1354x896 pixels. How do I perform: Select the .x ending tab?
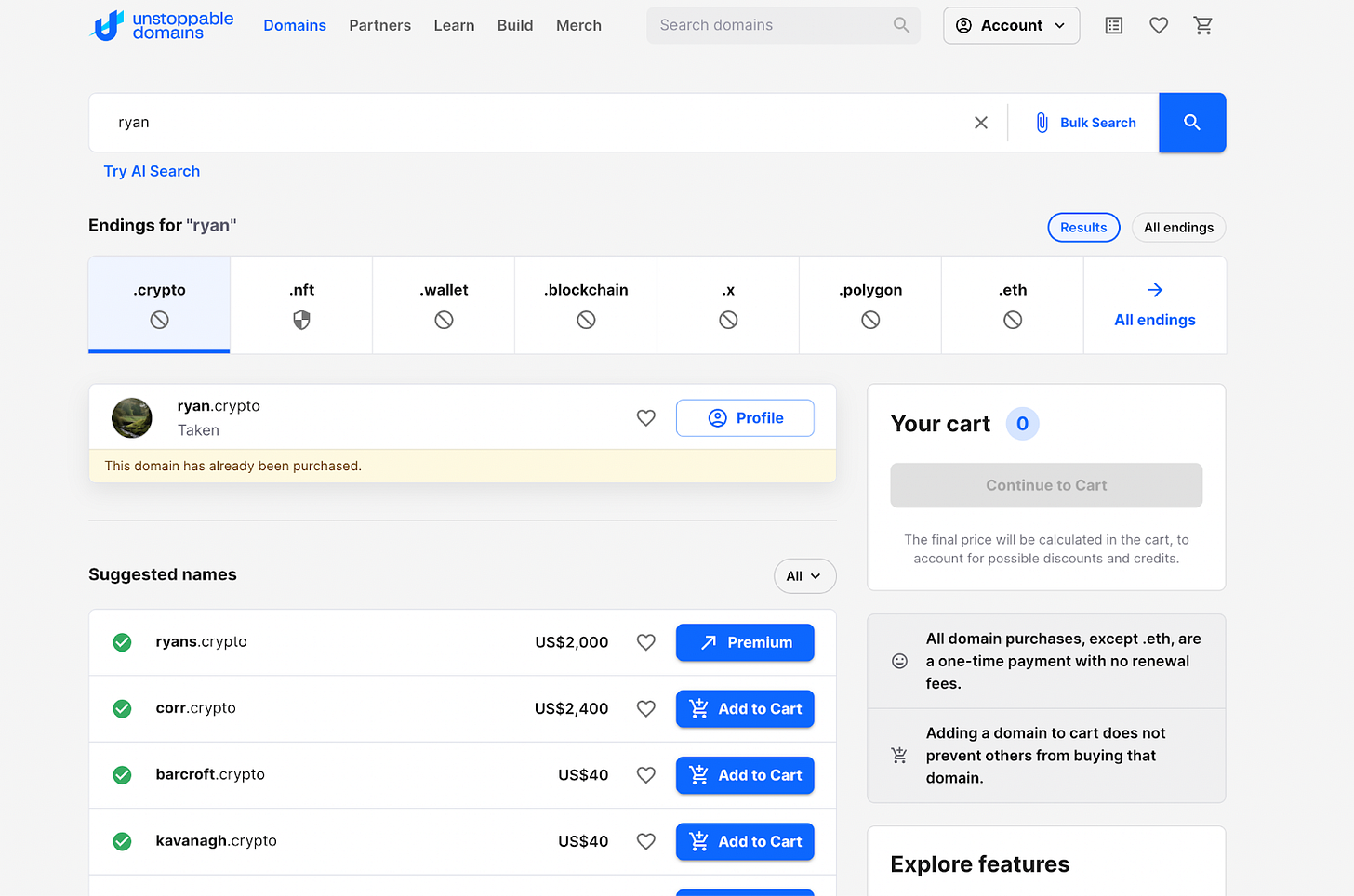728,305
